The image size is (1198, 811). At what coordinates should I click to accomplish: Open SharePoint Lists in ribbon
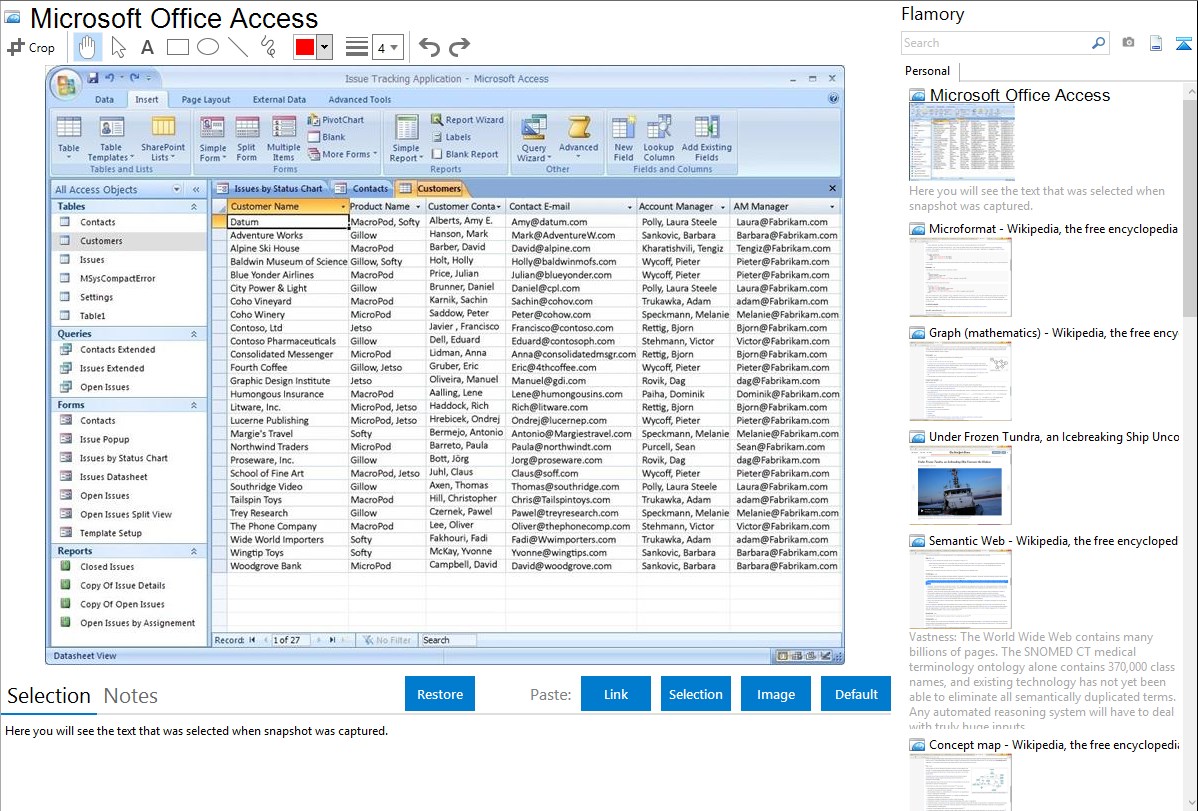pyautogui.click(x=163, y=138)
